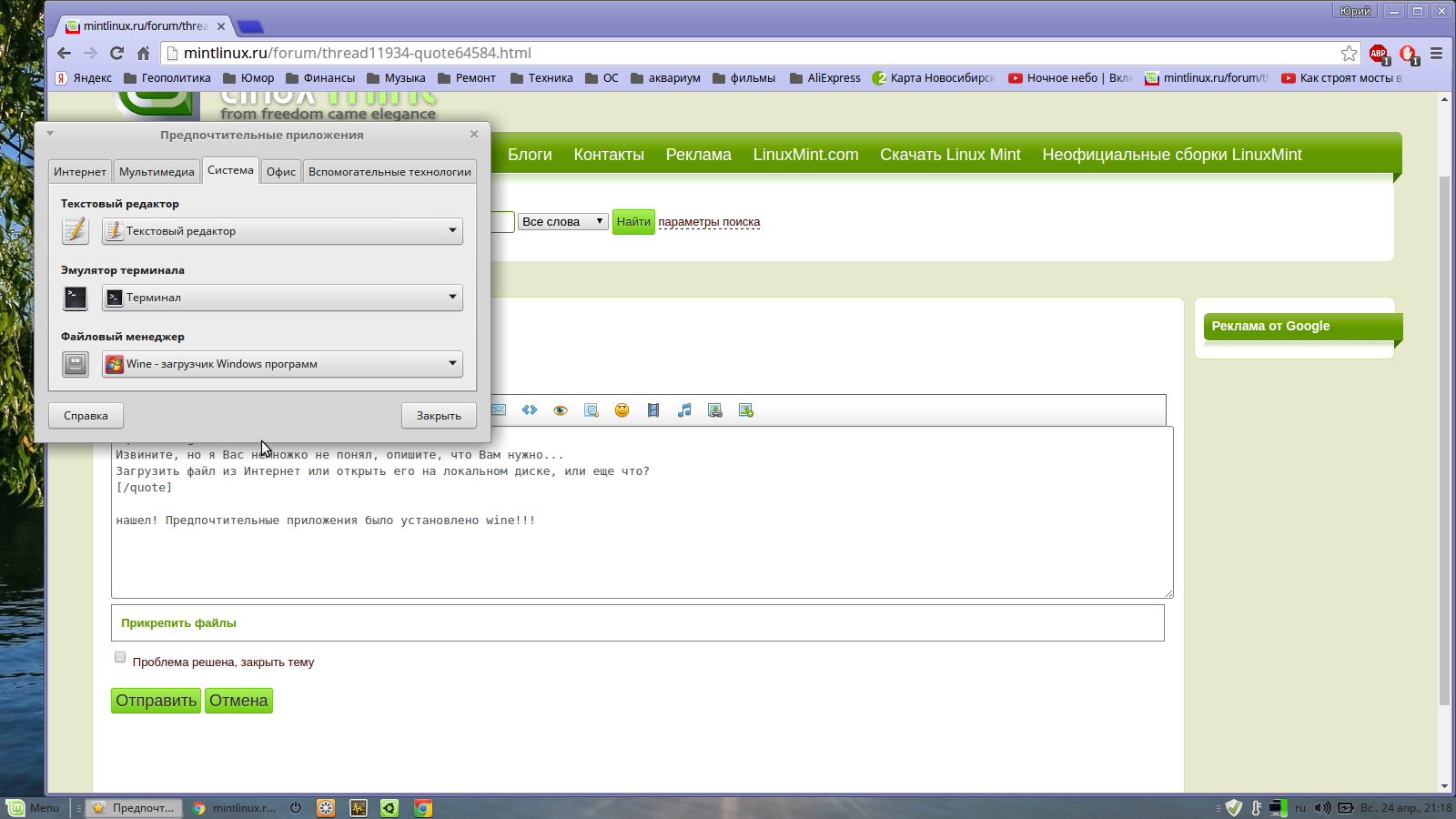The image size is (1456, 819).
Task: Check 'Проблема решена, закрыть тему' checkbox
Action: pos(120,657)
